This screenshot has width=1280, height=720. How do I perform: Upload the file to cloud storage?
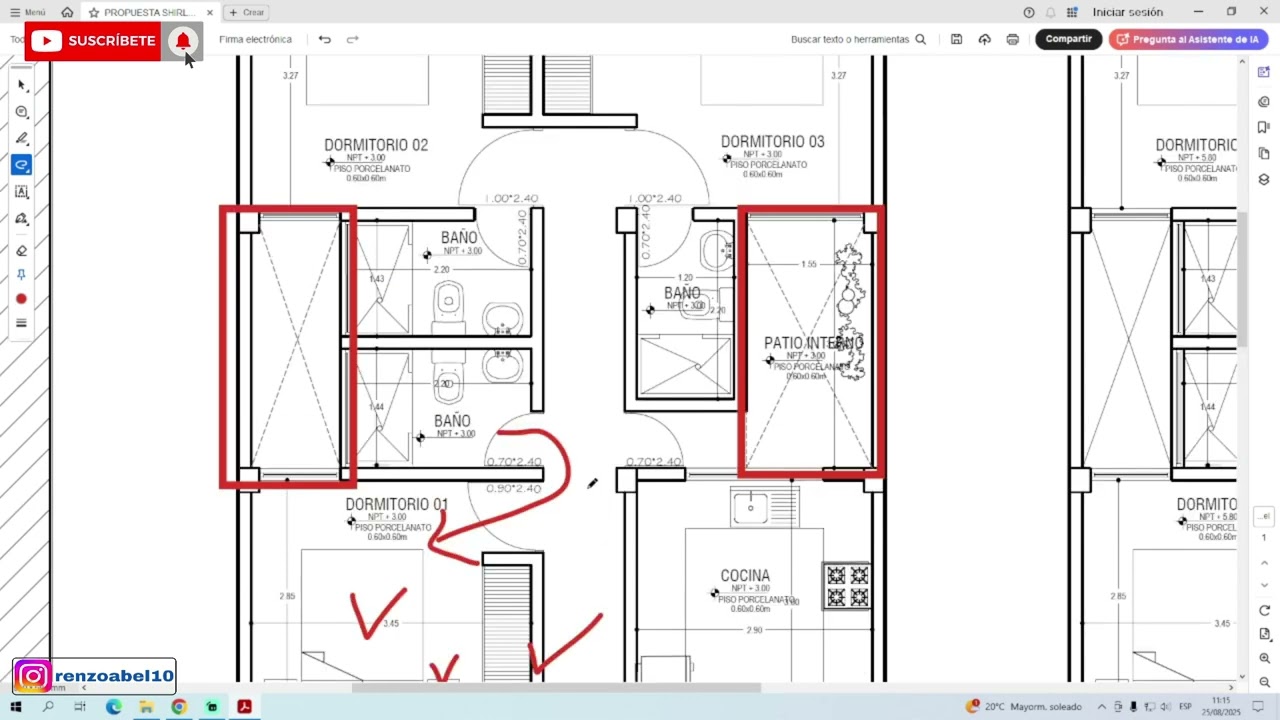click(x=984, y=39)
